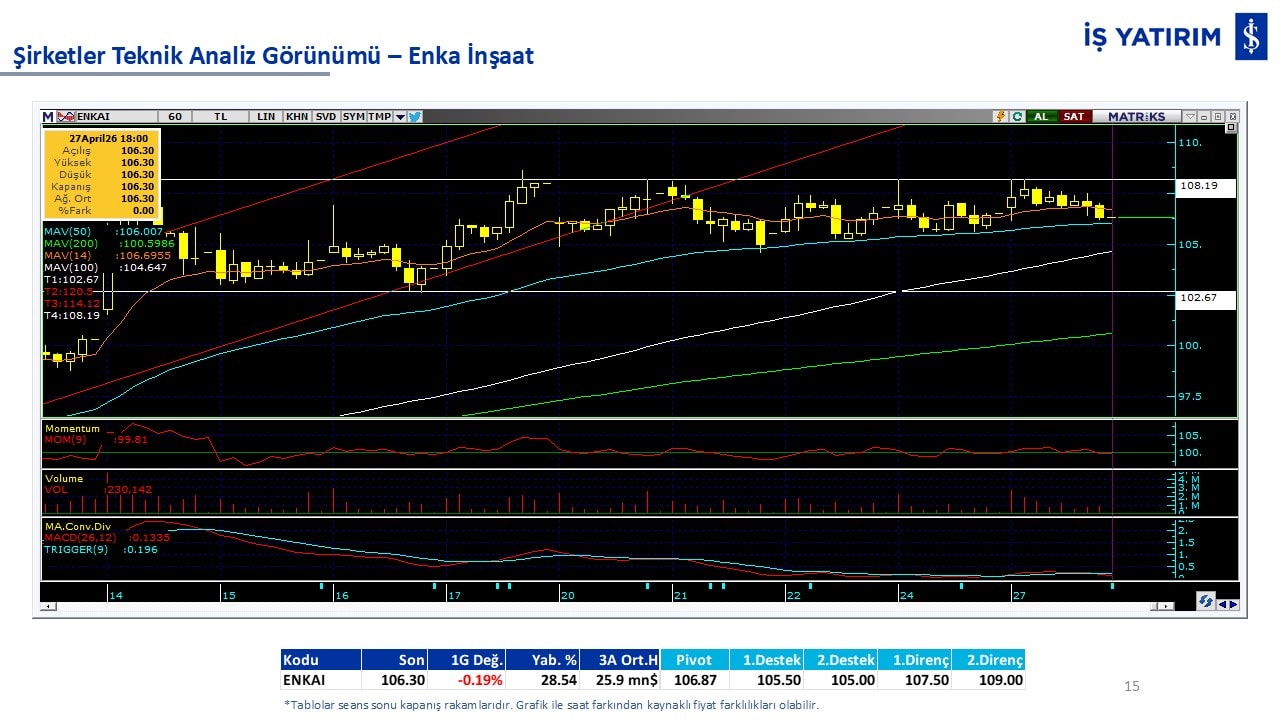Image resolution: width=1280 pixels, height=720 pixels.
Task: Click the İş Yatırım logo emblem
Action: (1250, 38)
